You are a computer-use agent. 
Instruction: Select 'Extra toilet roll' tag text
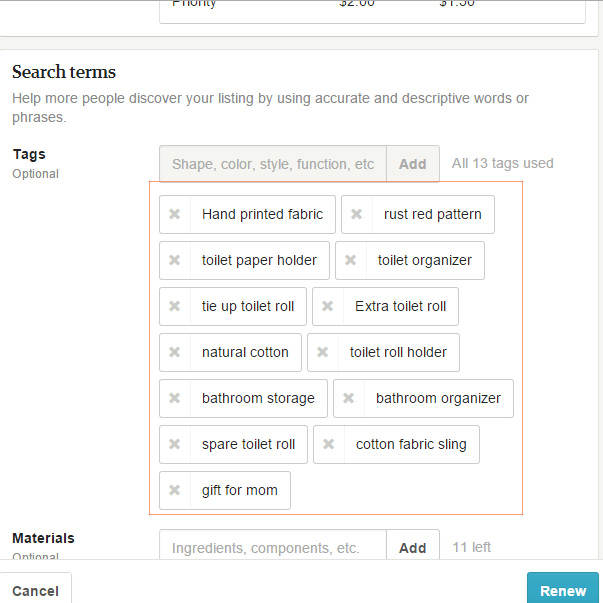(400, 306)
